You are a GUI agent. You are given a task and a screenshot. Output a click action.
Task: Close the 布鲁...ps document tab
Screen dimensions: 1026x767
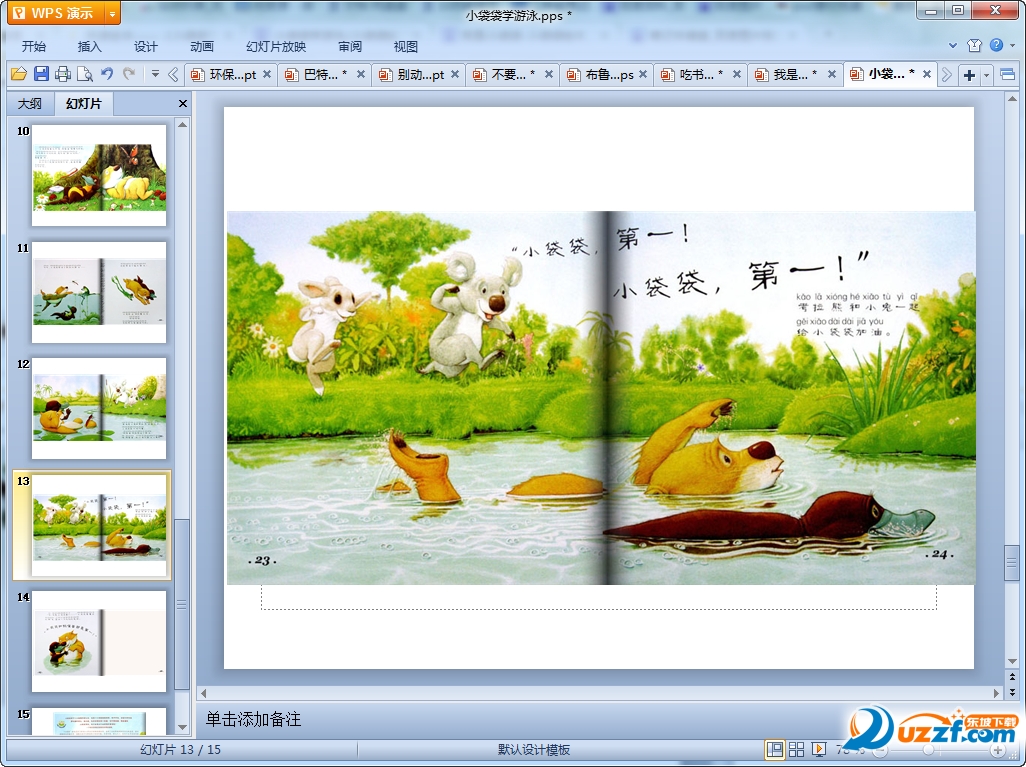(643, 75)
